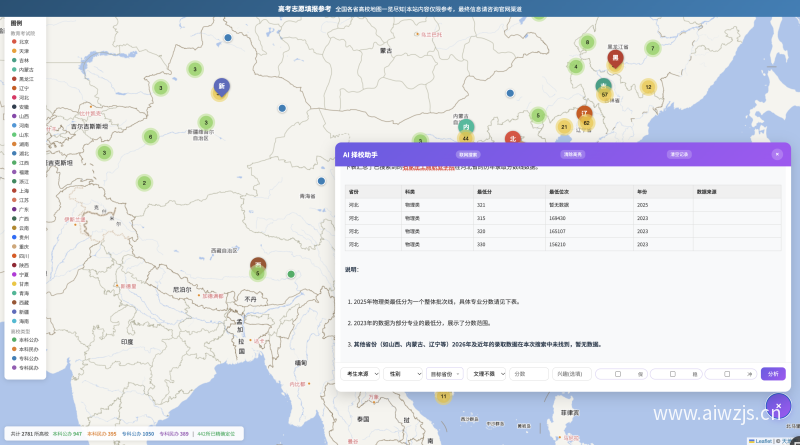Image resolution: width=800 pixels, height=445 pixels.
Task: Select 黑龙江 in the legend
Action: 22,79
